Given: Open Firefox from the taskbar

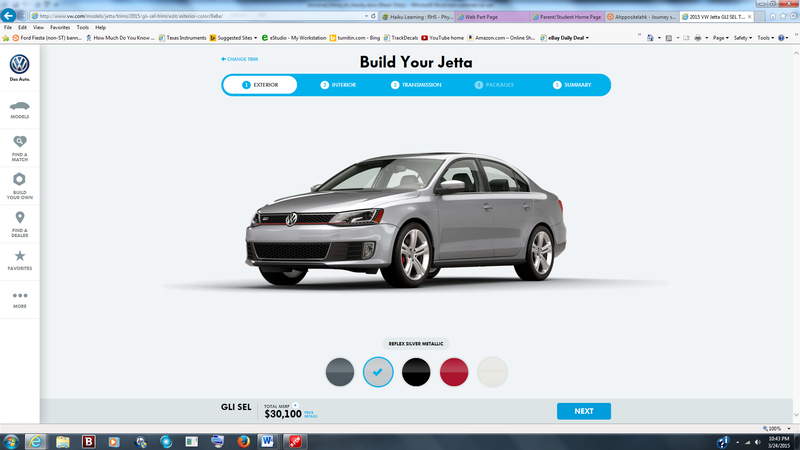Looking at the screenshot, I should (243, 441).
